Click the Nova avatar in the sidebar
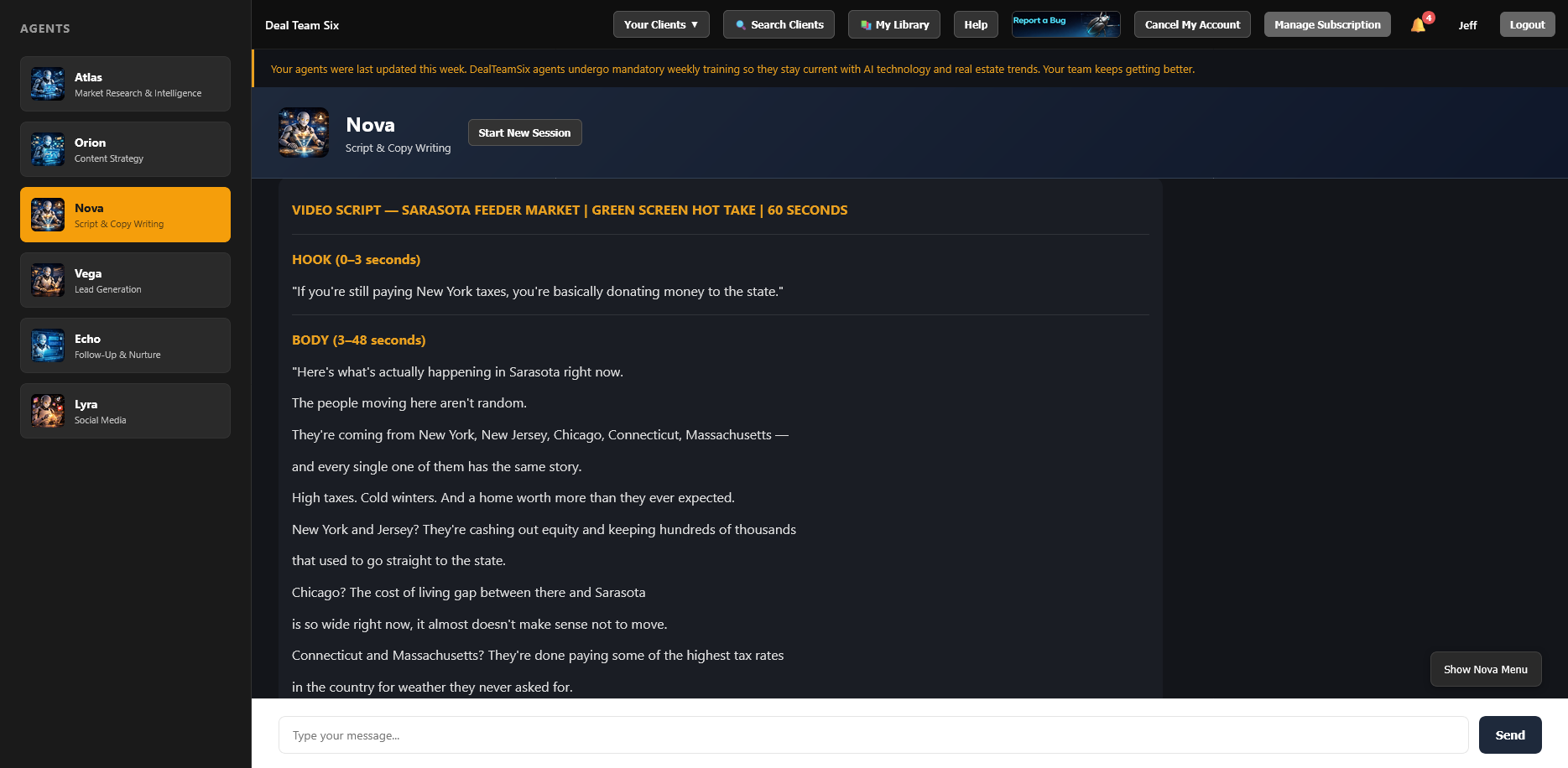The height and width of the screenshot is (768, 1568). pyautogui.click(x=48, y=215)
